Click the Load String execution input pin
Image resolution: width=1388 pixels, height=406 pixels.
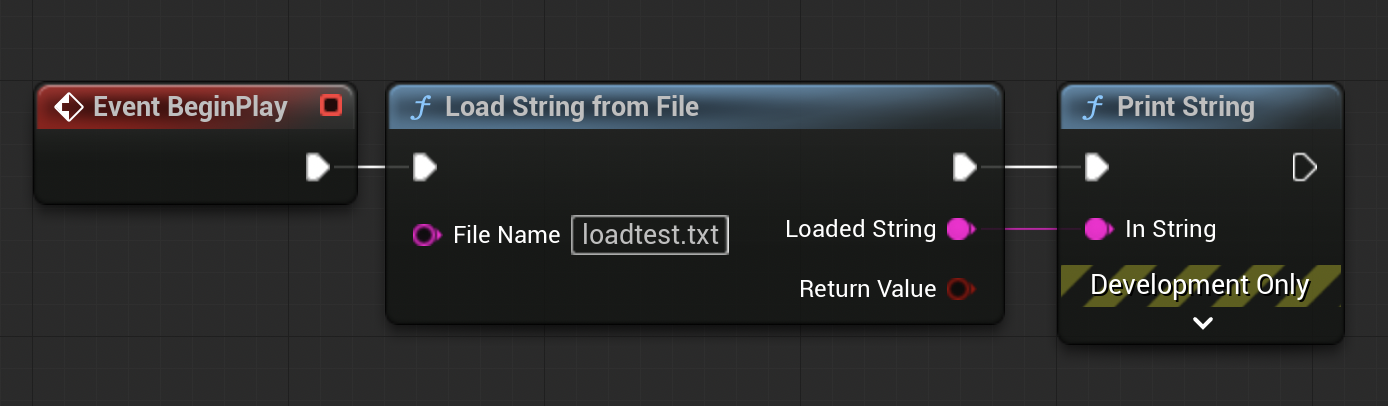pyautogui.click(x=424, y=167)
